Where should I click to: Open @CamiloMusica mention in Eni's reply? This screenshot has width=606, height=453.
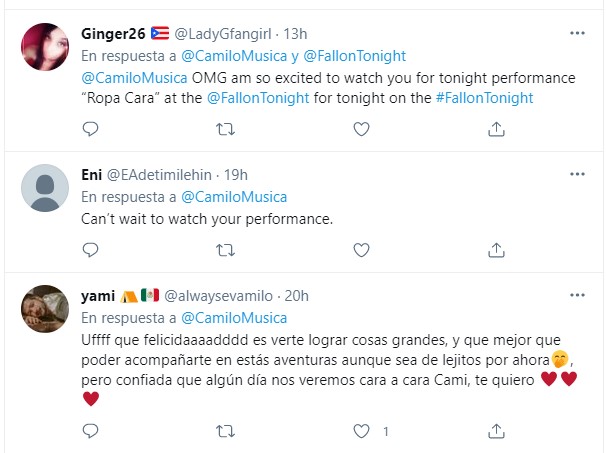(x=237, y=196)
